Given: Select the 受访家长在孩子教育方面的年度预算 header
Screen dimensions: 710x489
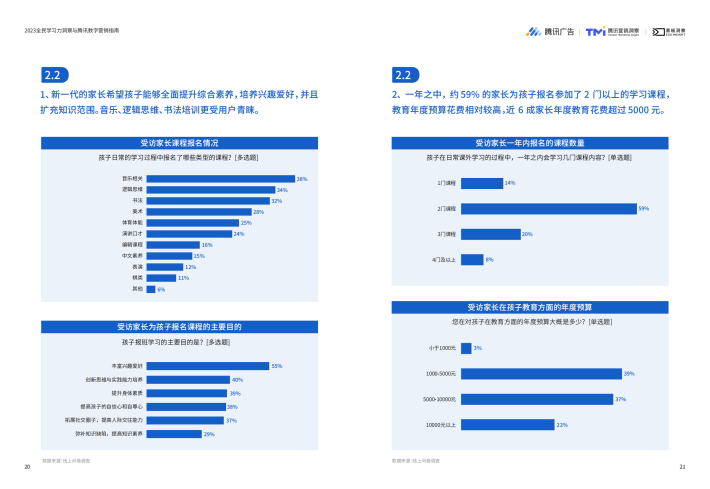Looking at the screenshot, I should [530, 307].
